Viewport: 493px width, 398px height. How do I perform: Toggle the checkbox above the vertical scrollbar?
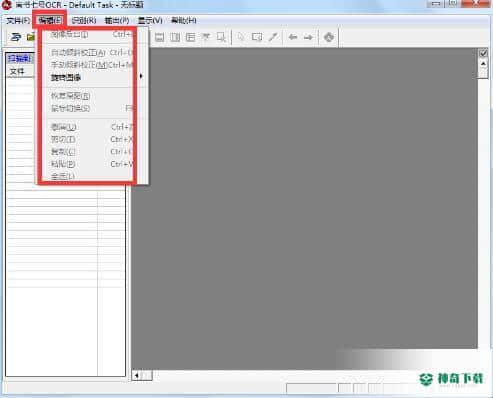click(x=483, y=53)
